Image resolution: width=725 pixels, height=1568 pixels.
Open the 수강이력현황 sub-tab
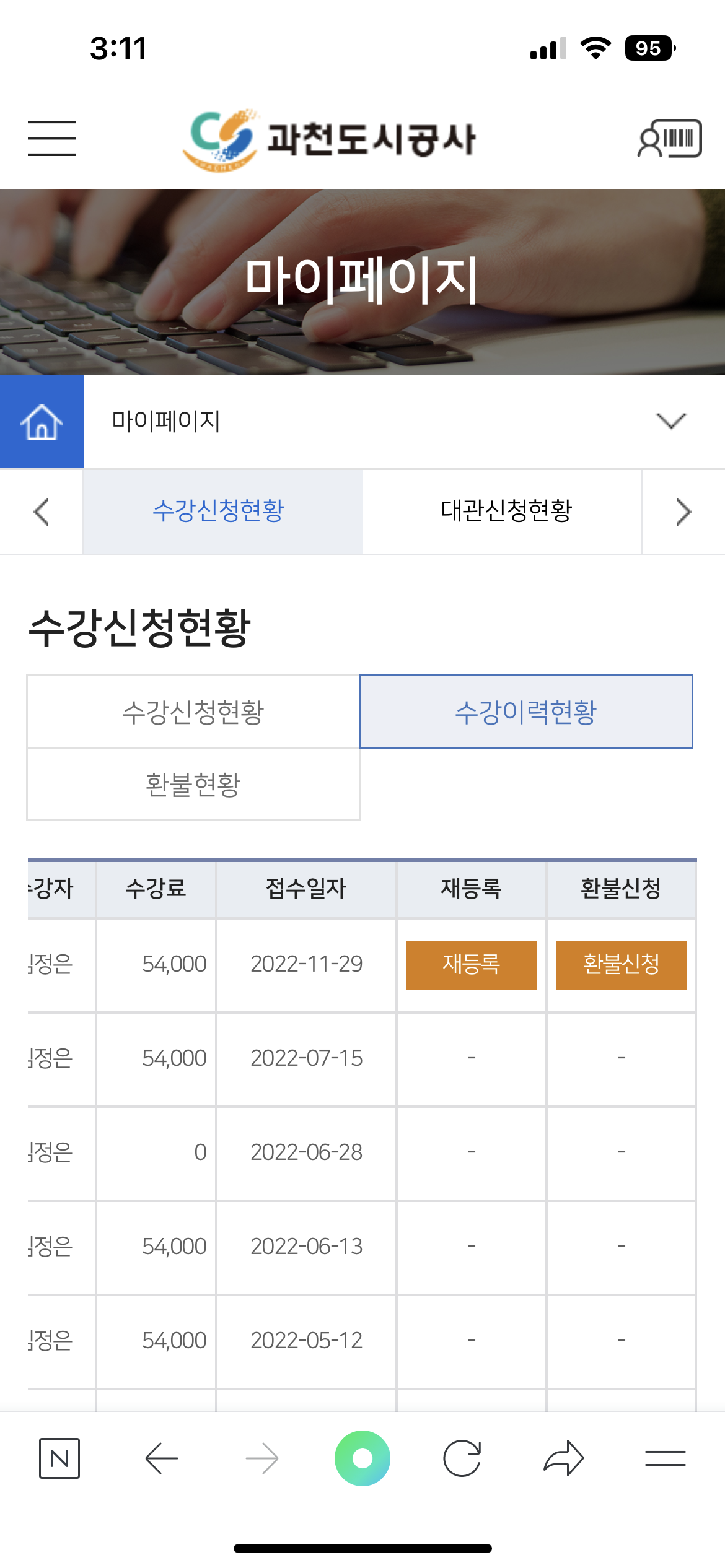point(525,712)
